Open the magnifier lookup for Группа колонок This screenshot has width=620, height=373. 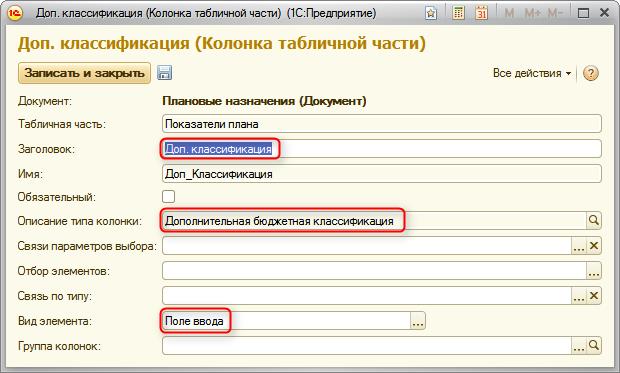tap(594, 346)
